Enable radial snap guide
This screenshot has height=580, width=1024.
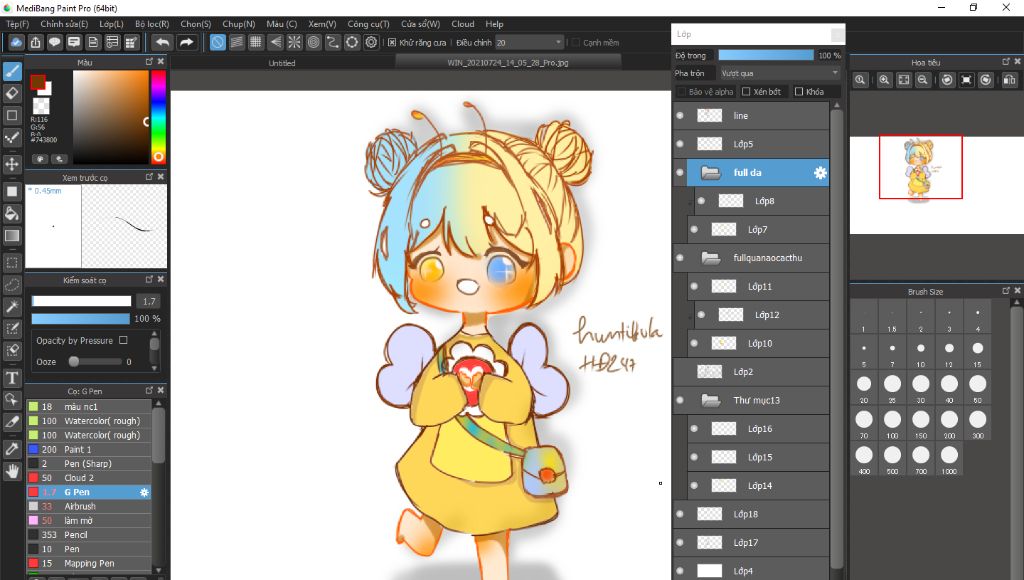(295, 42)
